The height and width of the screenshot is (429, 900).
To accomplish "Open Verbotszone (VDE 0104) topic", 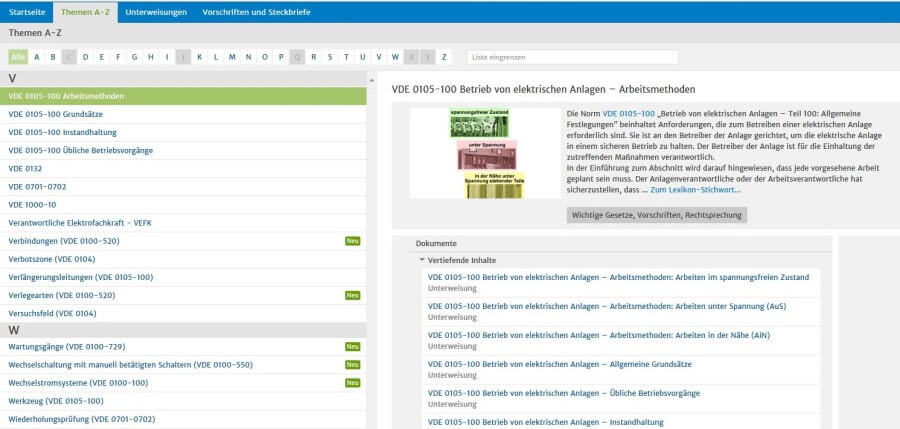I will click(183, 259).
